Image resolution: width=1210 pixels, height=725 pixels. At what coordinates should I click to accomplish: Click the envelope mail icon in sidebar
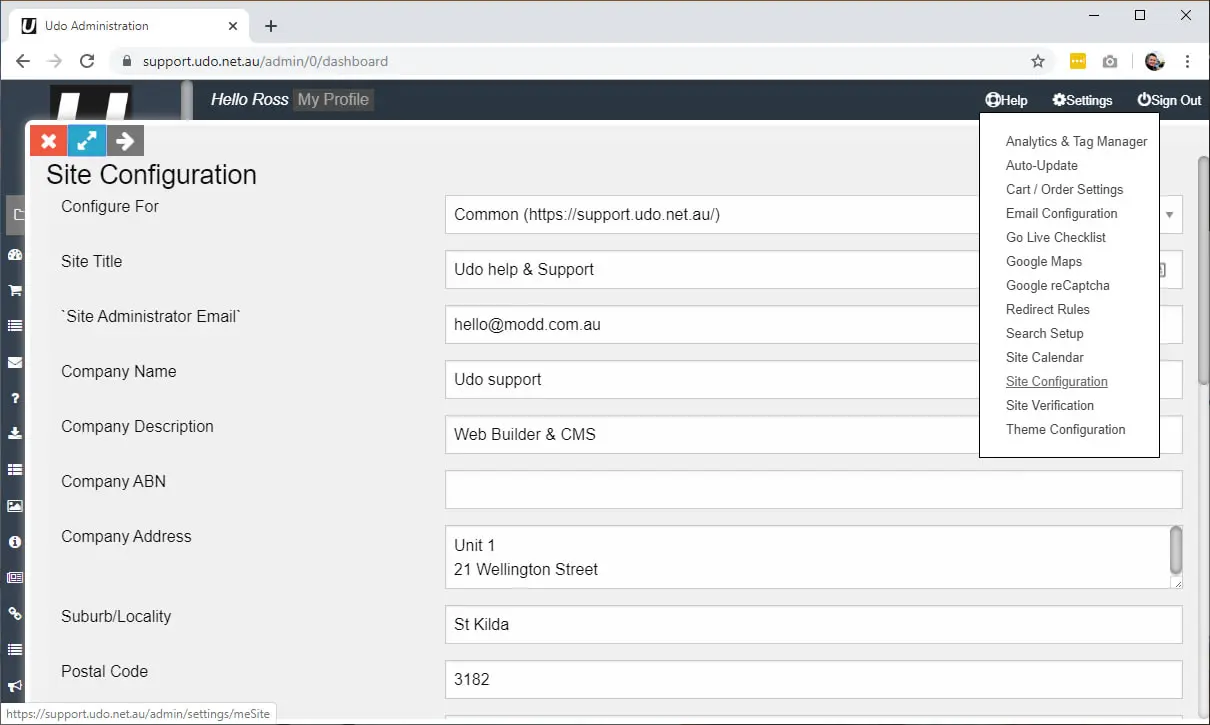(x=15, y=362)
